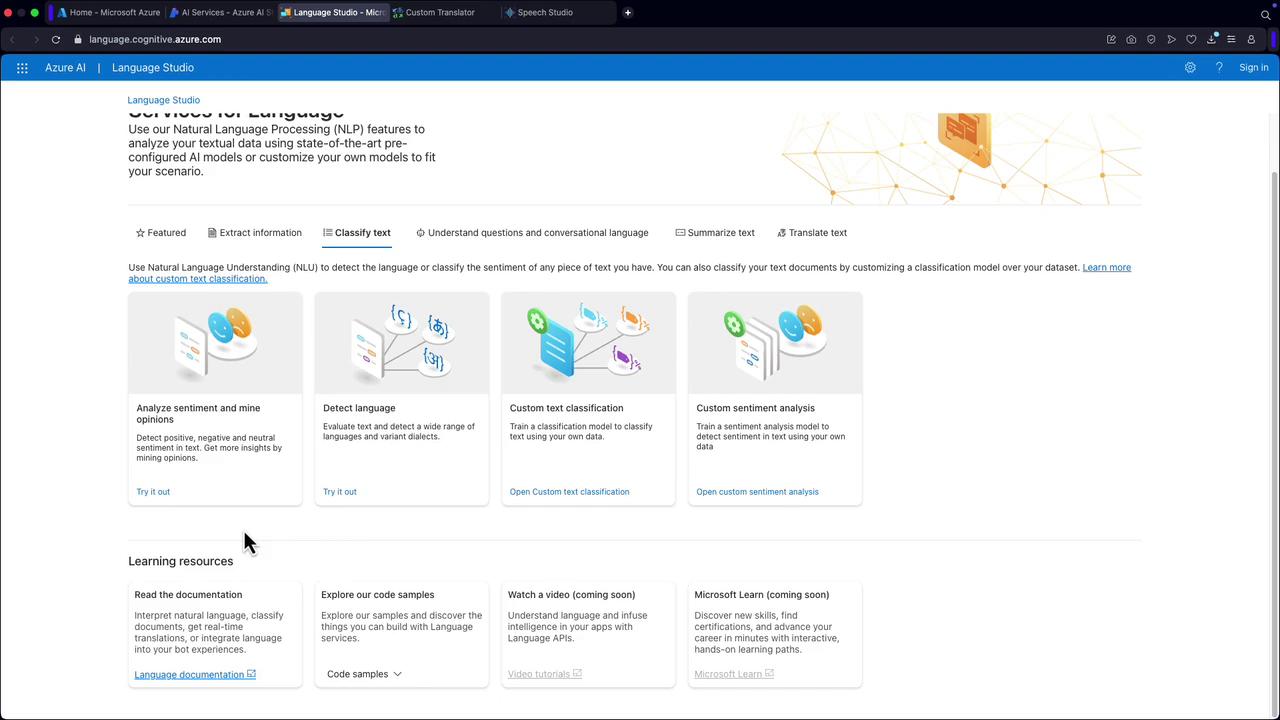Open custom sentiment analysis link
The width and height of the screenshot is (1280, 720).
point(757,492)
